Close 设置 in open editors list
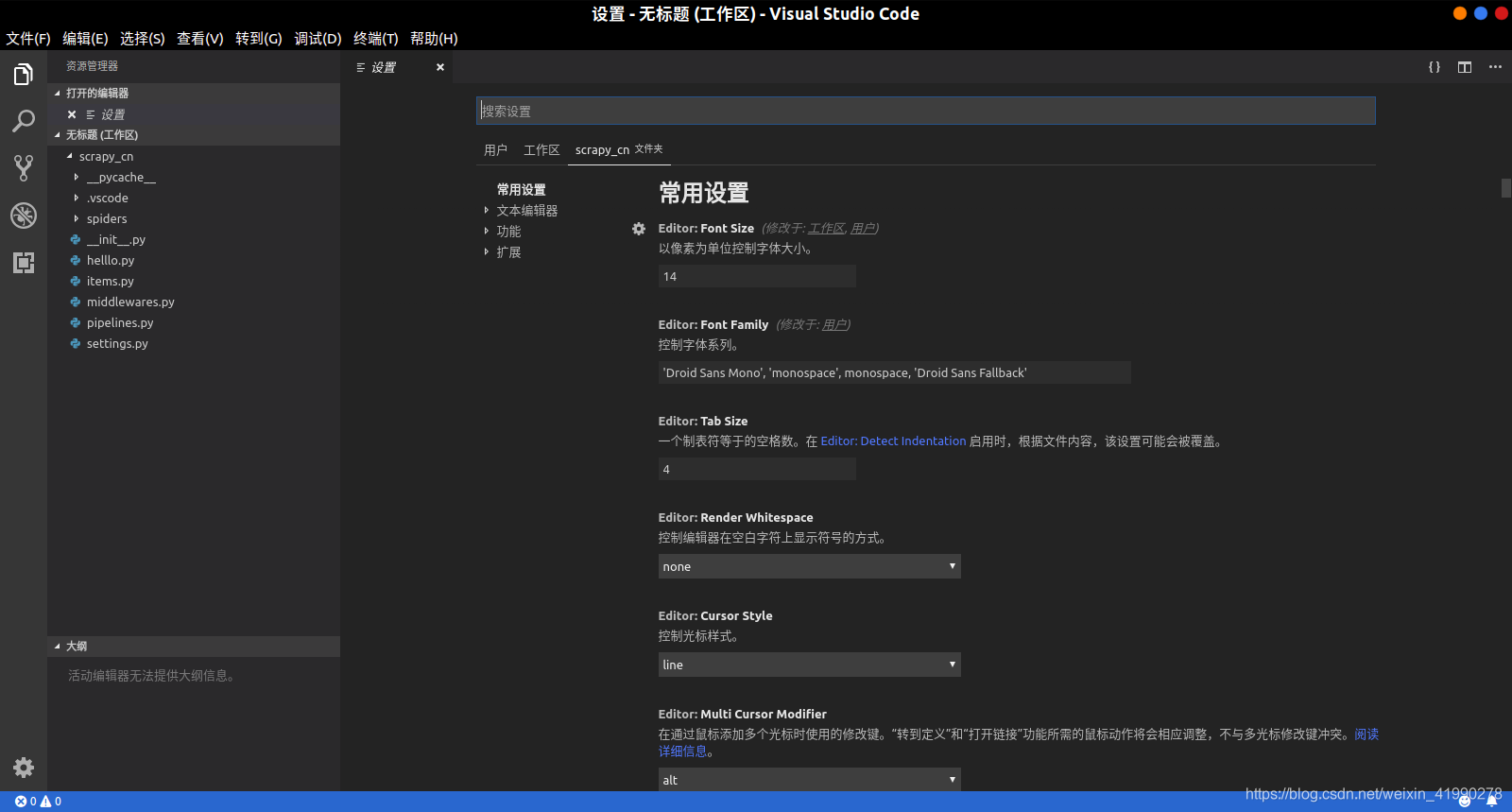Viewport: 1512px width, 812px height. [x=72, y=114]
